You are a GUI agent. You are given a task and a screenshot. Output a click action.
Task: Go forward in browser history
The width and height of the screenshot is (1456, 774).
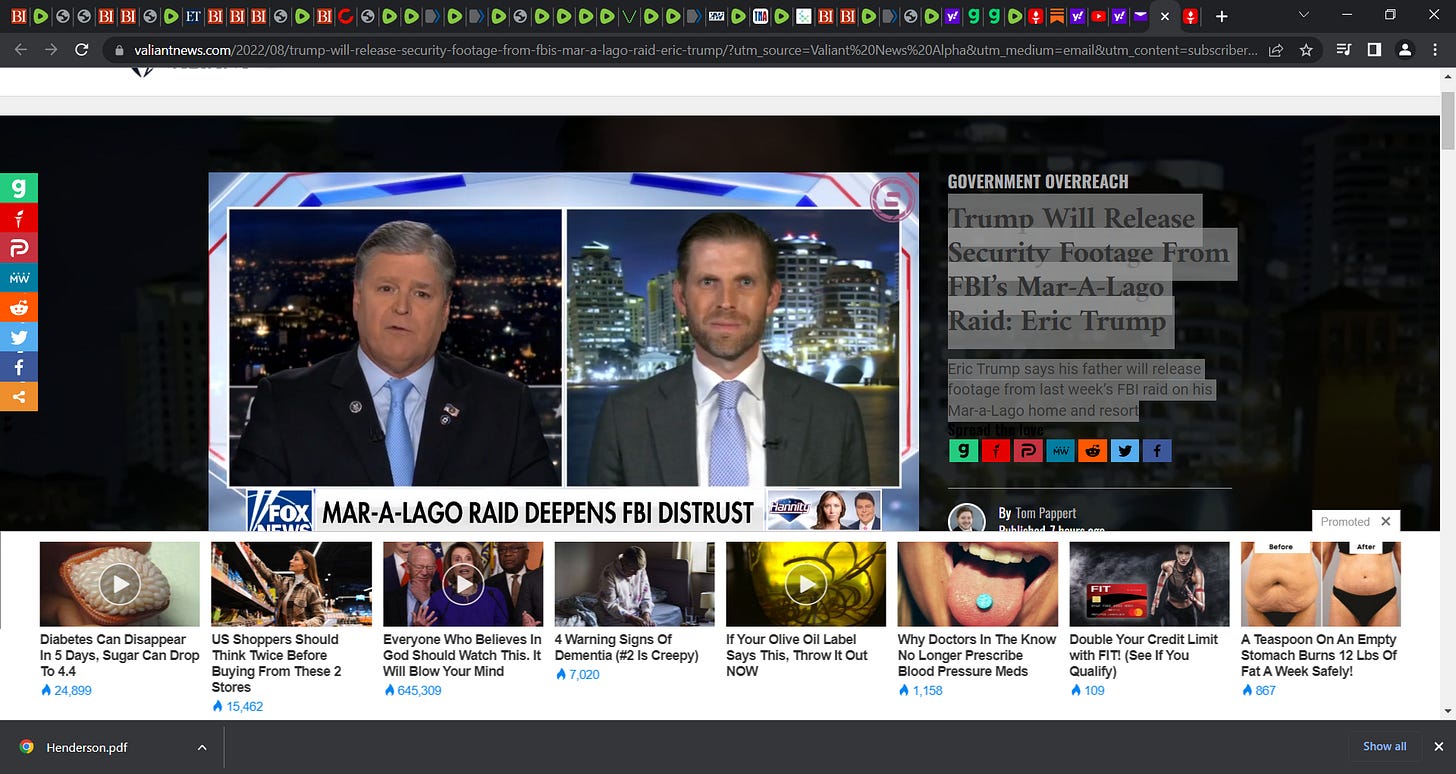51,50
